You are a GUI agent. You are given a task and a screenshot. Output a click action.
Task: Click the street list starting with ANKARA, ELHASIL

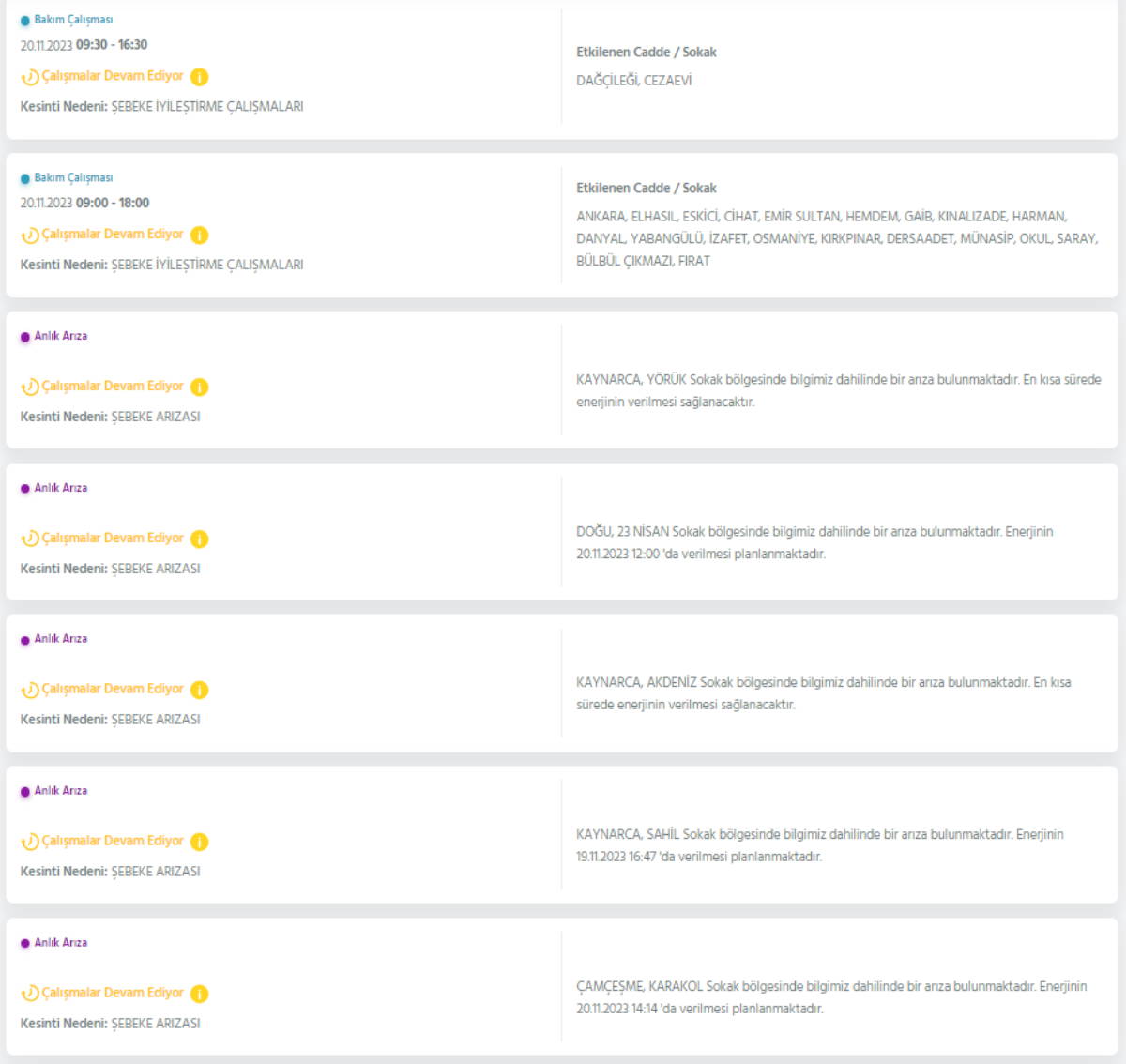click(x=836, y=238)
